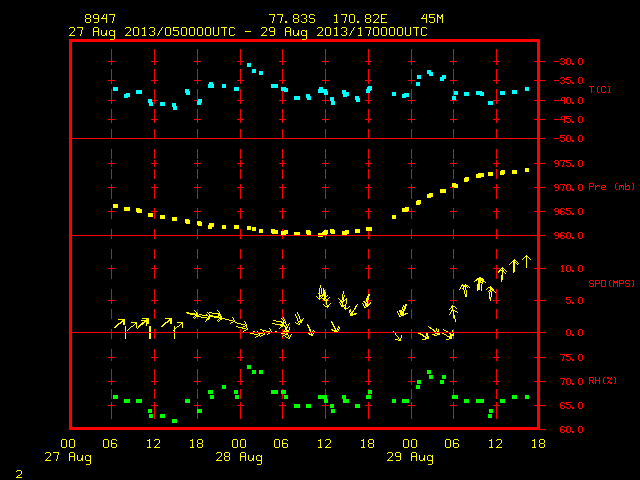Screen dimensions: 640x480
Task: Click the -50.0 temperature scale value
Action: (569, 139)
